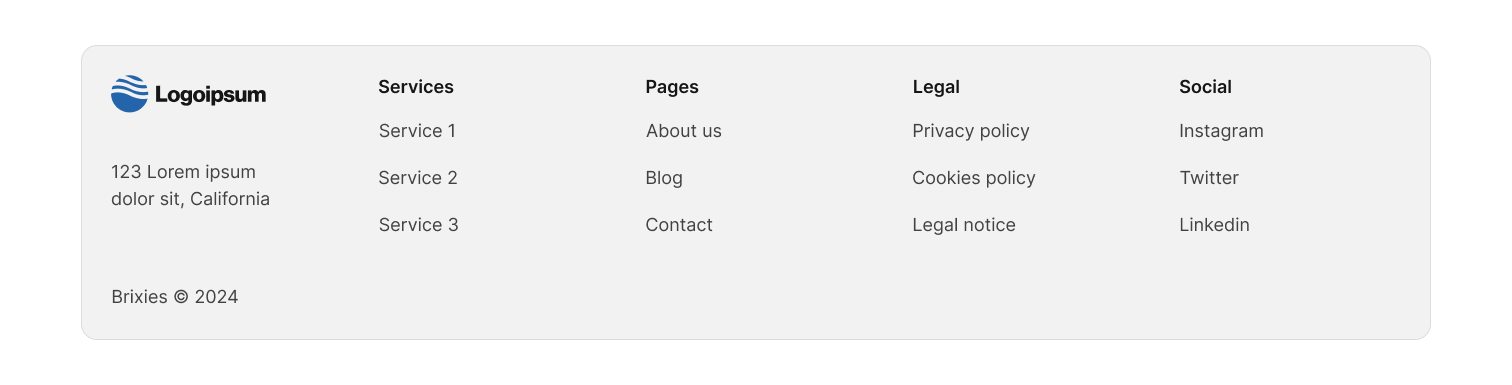Click the Brixies © 2024 copyright text
The width and height of the screenshot is (1512, 385).
coord(175,297)
